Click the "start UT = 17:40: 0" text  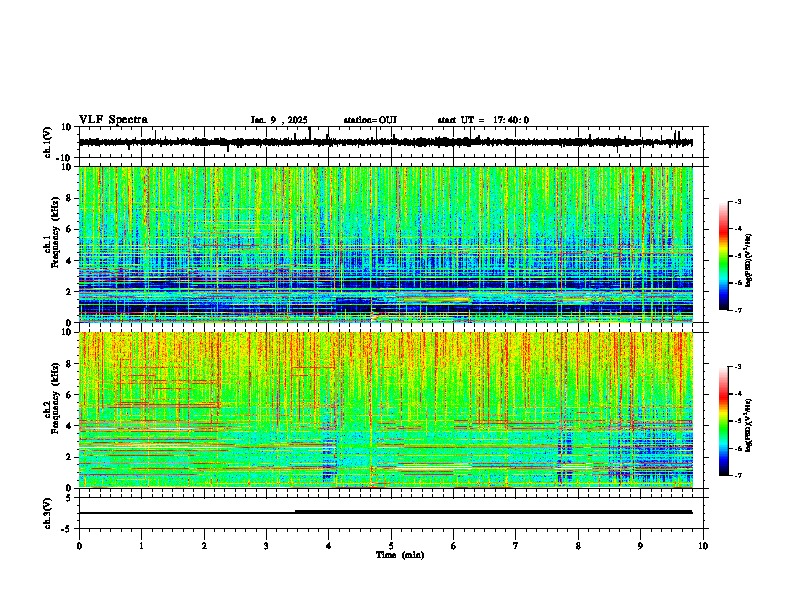483,120
